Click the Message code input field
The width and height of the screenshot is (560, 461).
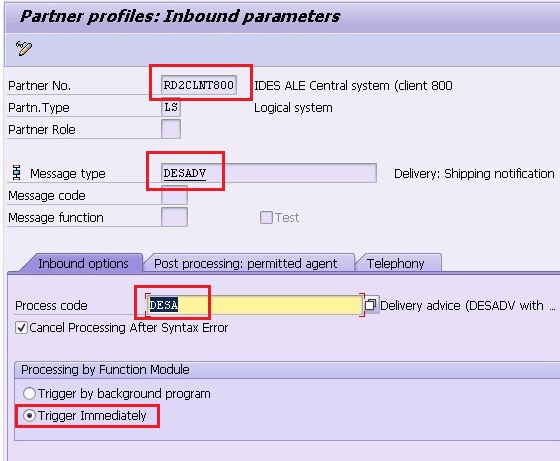pyautogui.click(x=174, y=195)
